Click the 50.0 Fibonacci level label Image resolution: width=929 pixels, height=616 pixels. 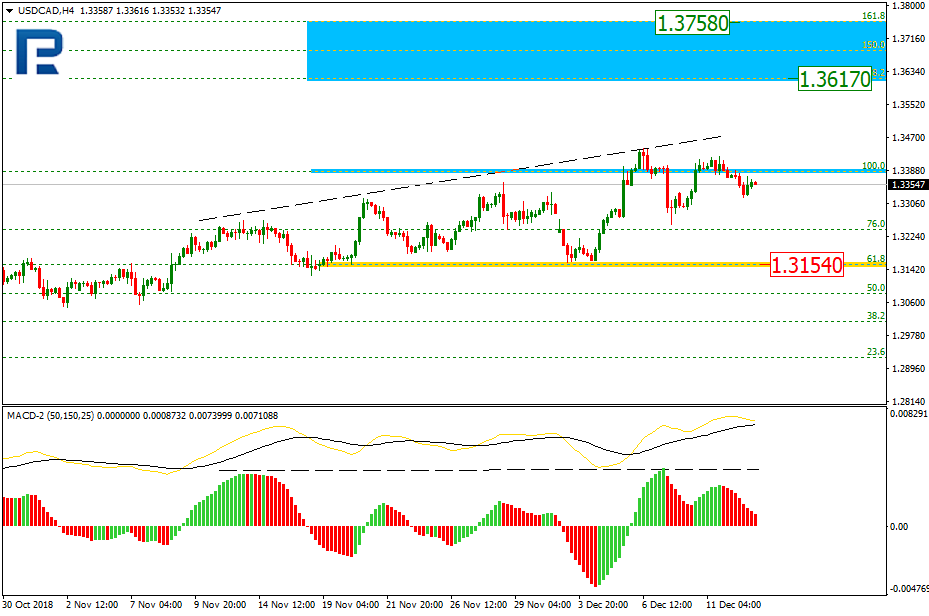click(x=875, y=288)
